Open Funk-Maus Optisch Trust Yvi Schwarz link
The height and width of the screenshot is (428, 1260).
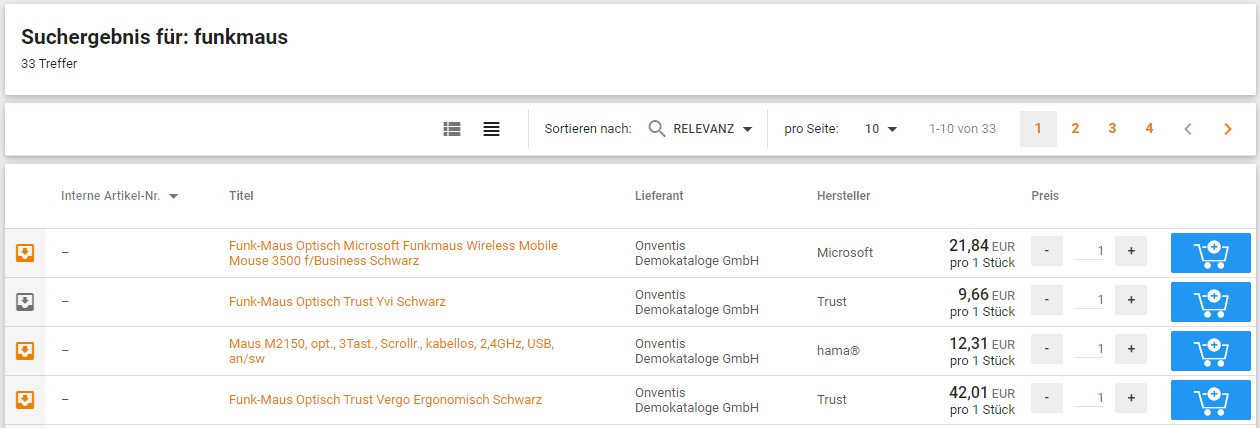coord(337,302)
